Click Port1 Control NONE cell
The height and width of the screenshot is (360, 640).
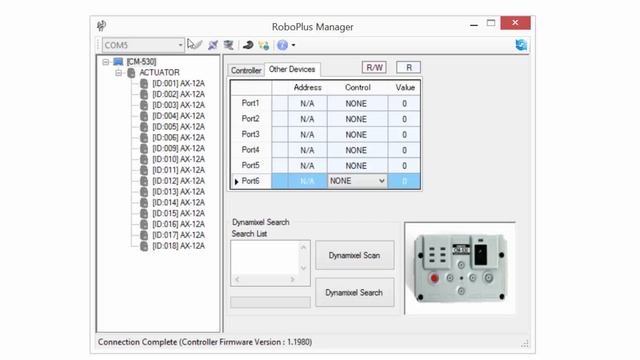coord(357,104)
